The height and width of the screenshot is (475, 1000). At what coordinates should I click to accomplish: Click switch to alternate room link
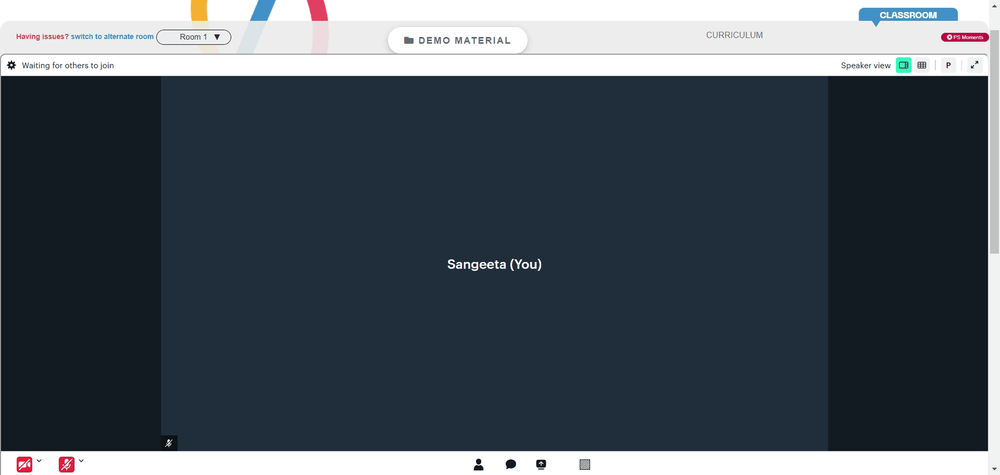(x=112, y=37)
